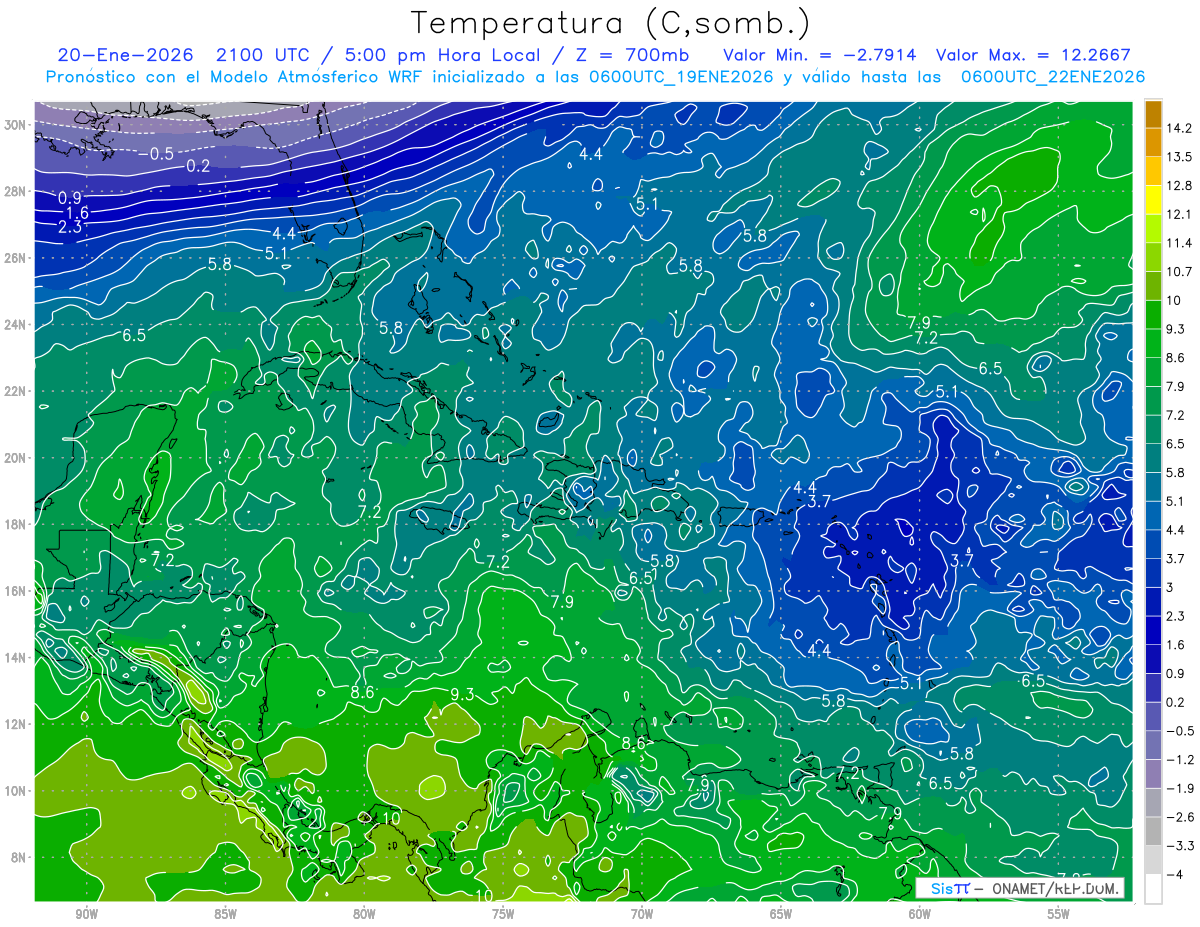Click the '-4' value on the color legend
The height and width of the screenshot is (927, 1200).
pyautogui.click(x=1176, y=875)
